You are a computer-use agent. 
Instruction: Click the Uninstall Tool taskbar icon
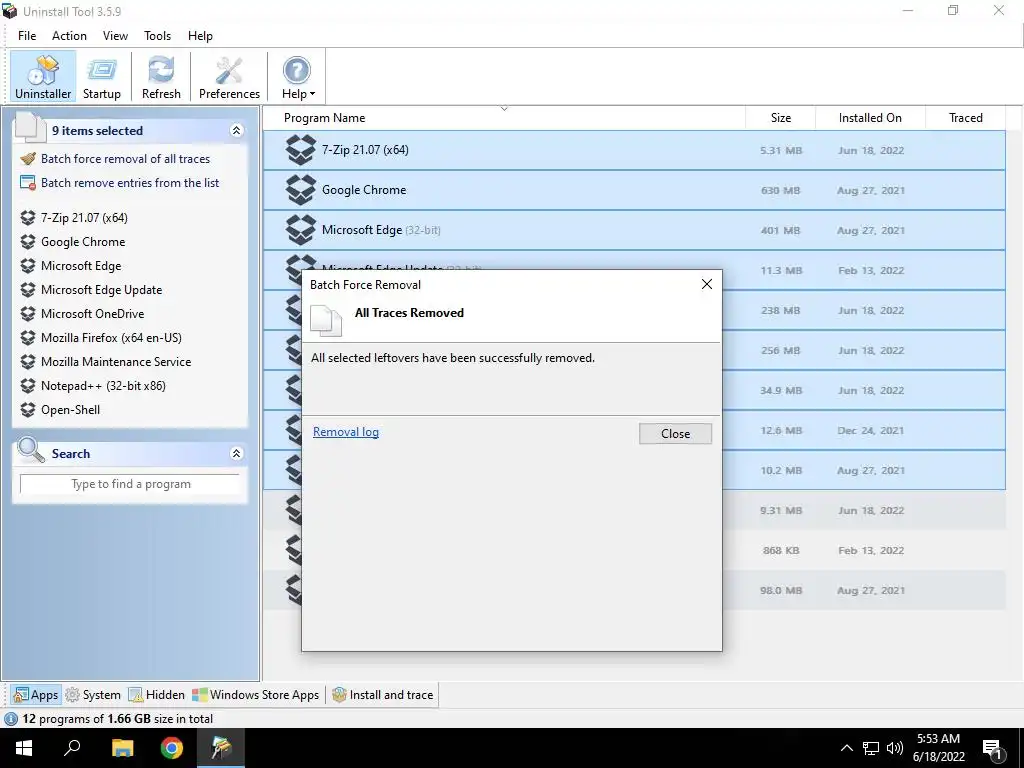click(x=221, y=748)
